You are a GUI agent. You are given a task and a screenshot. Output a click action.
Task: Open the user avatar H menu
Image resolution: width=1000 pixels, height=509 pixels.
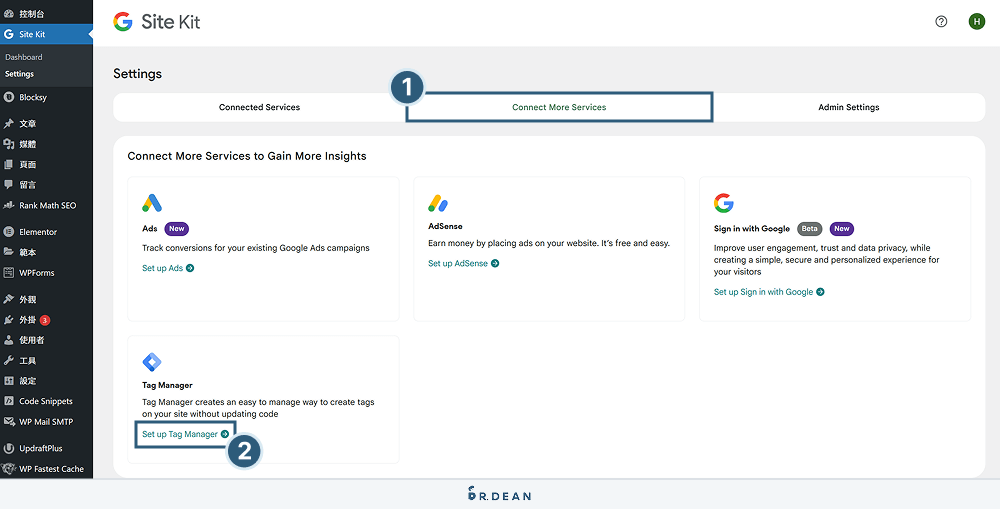click(976, 22)
